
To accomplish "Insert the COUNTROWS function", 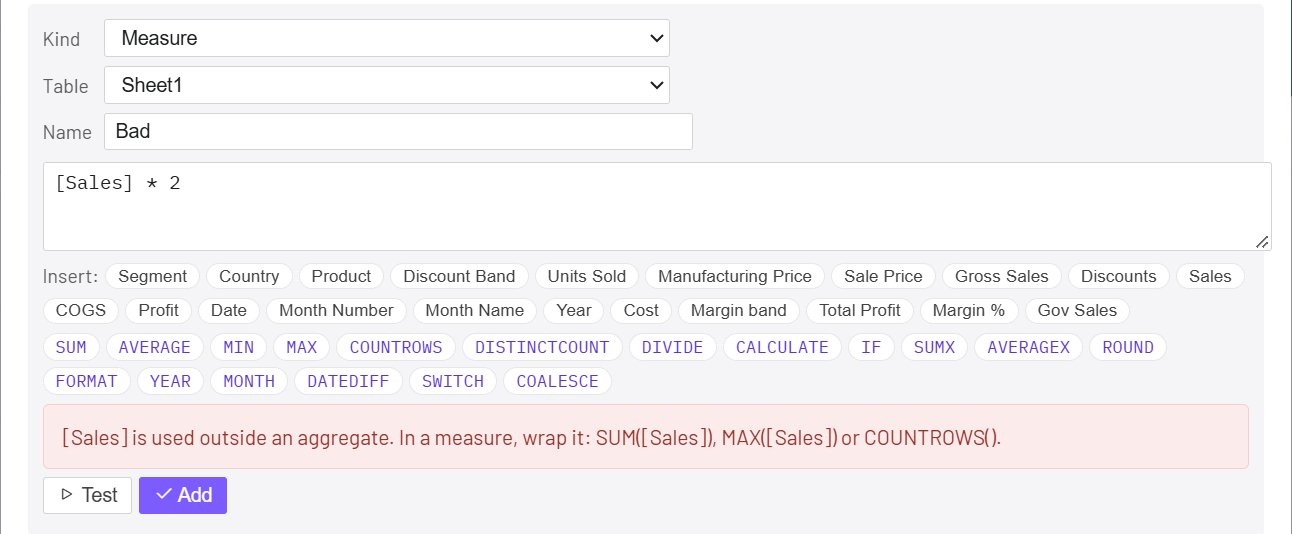I will pos(396,347).
